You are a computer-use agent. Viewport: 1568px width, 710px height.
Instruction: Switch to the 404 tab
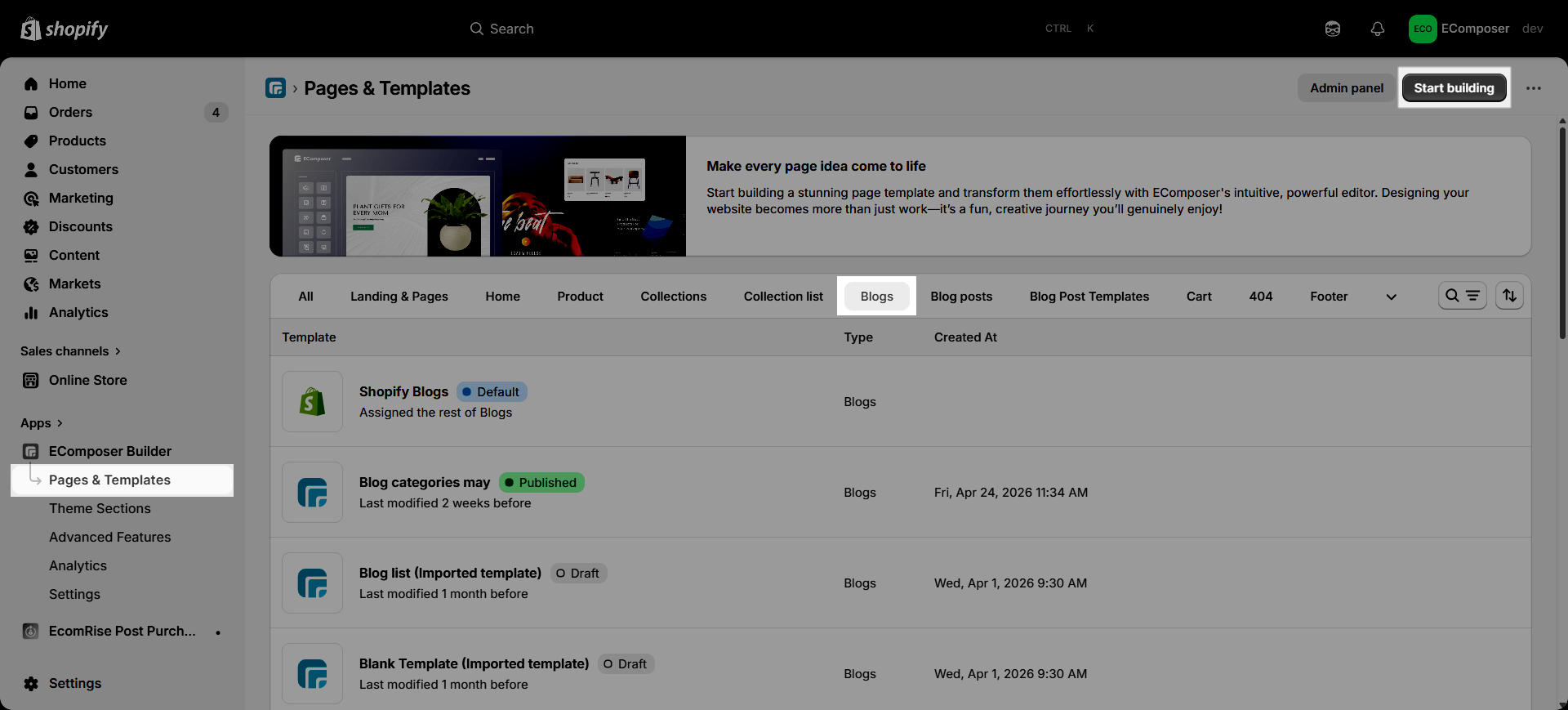(1261, 297)
